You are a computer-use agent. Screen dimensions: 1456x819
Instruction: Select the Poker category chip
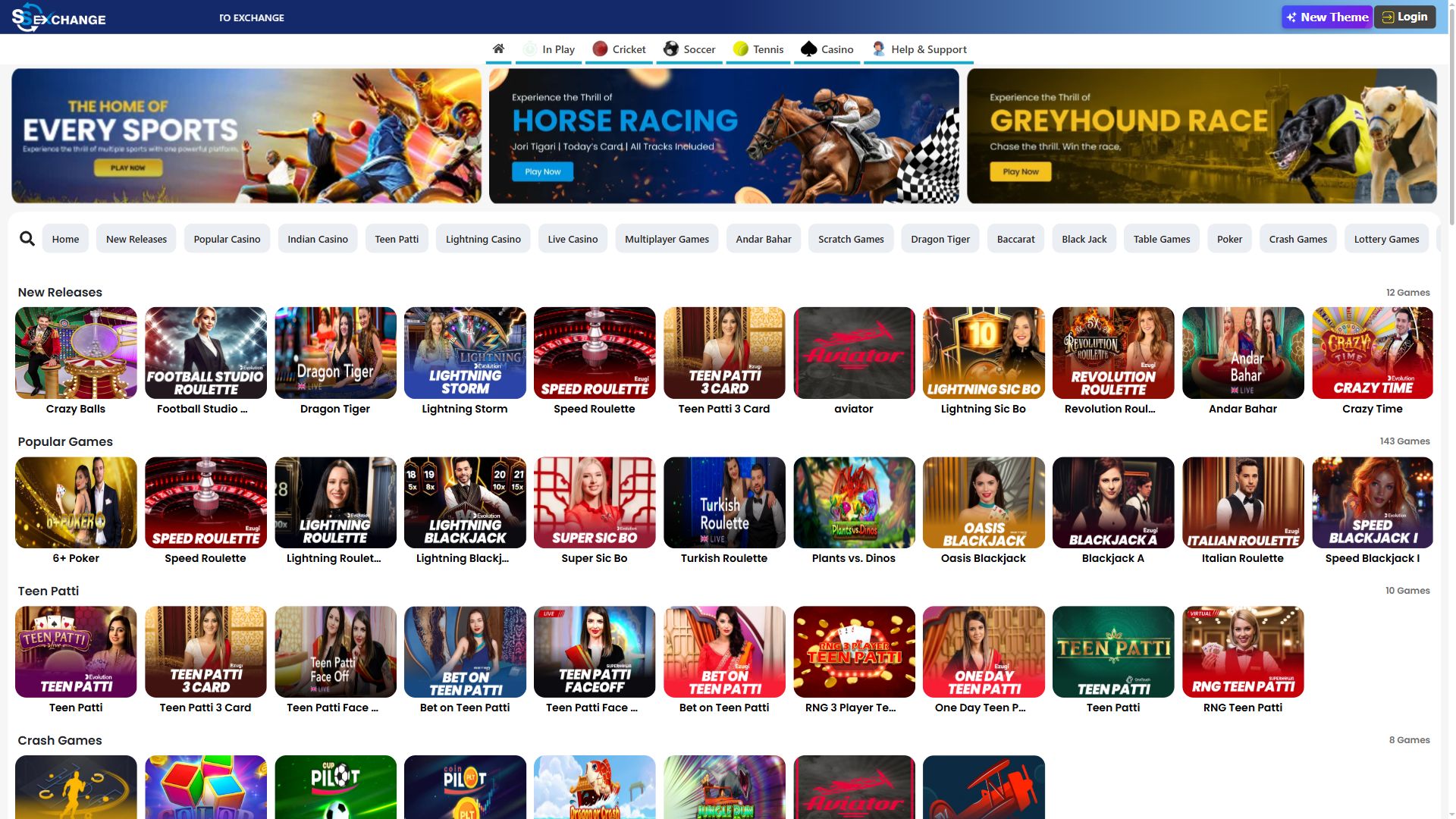[1229, 239]
